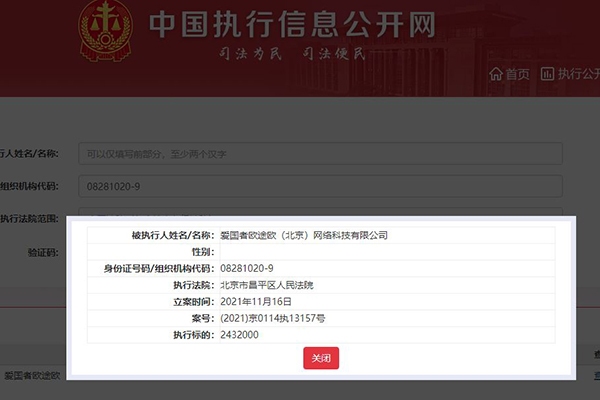Select court name 北京市昌平区人民法院
The image size is (600, 400).
click(267, 285)
